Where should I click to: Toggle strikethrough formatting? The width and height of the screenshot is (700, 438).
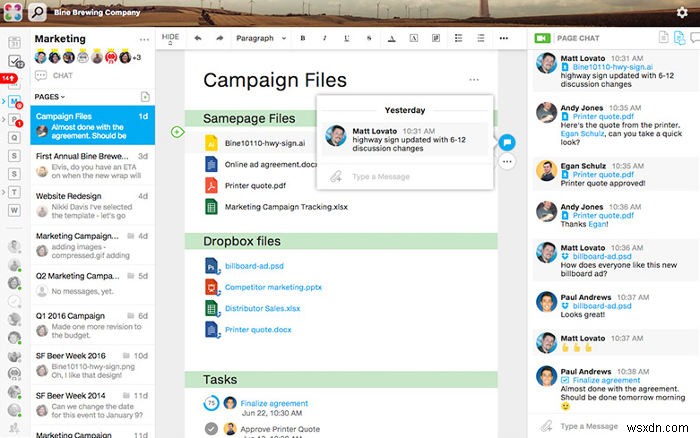coord(369,38)
